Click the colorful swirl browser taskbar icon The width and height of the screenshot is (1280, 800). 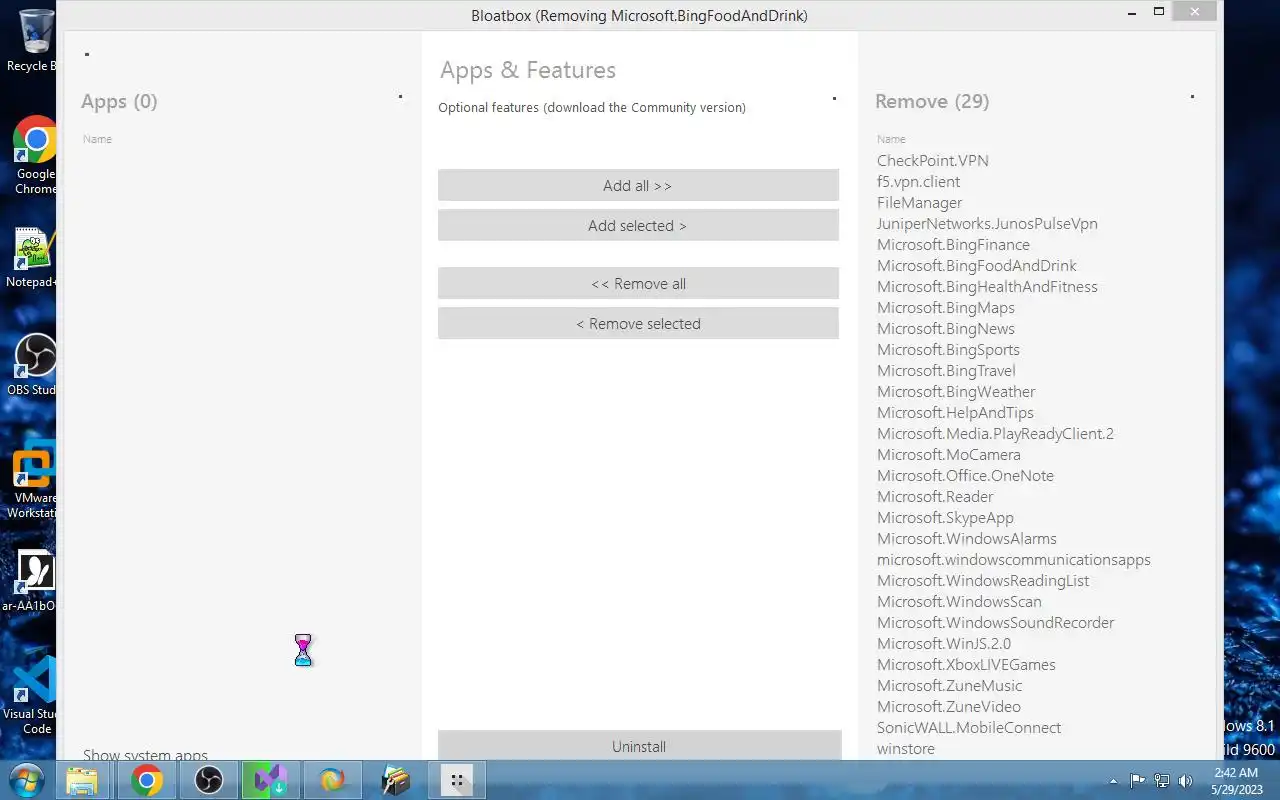point(332,780)
